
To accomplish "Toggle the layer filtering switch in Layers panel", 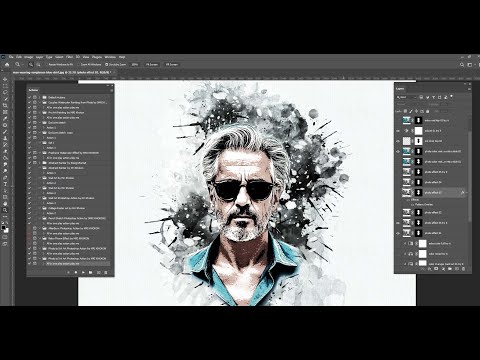I will coord(452,97).
